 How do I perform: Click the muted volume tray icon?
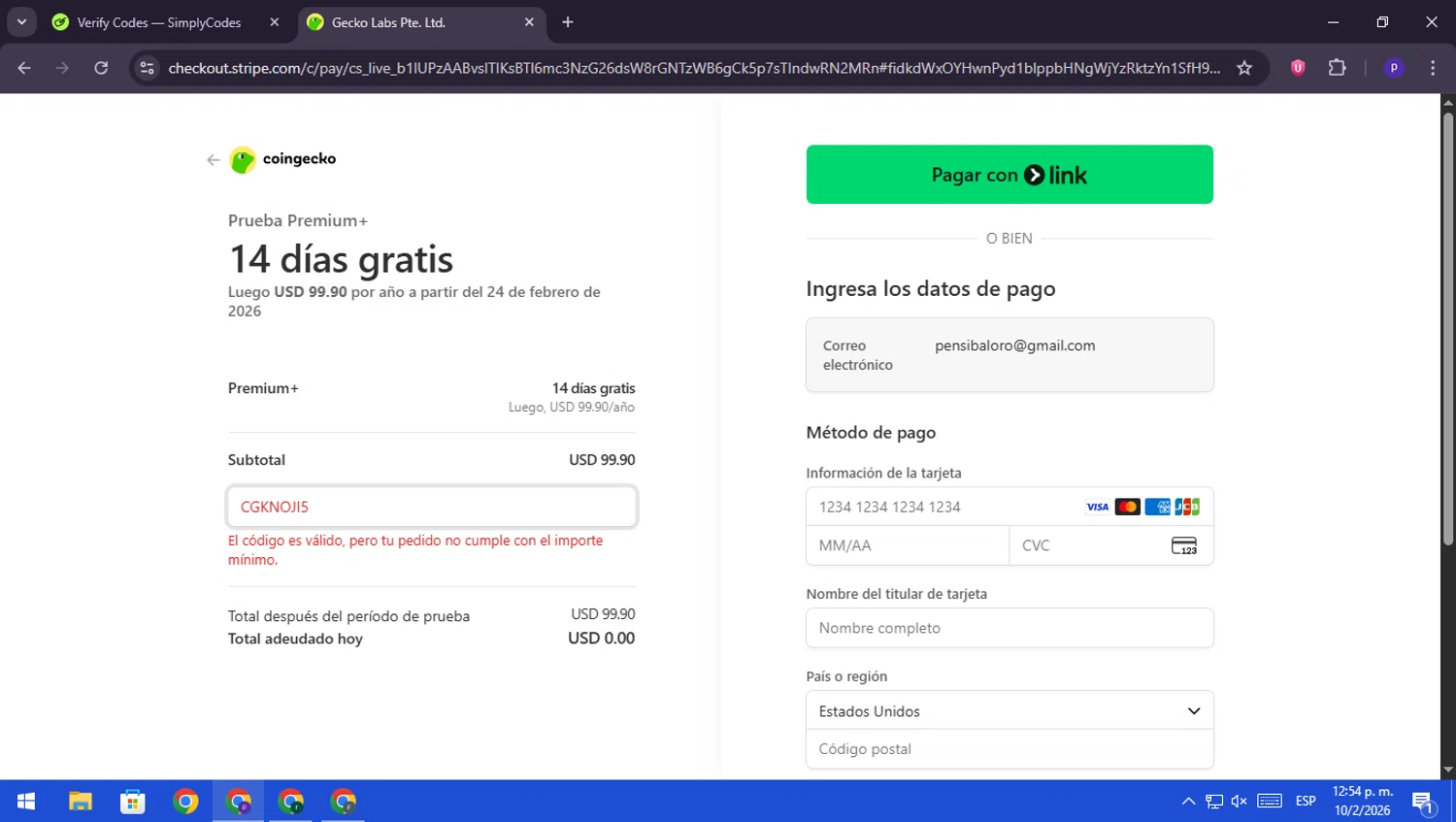[1240, 801]
